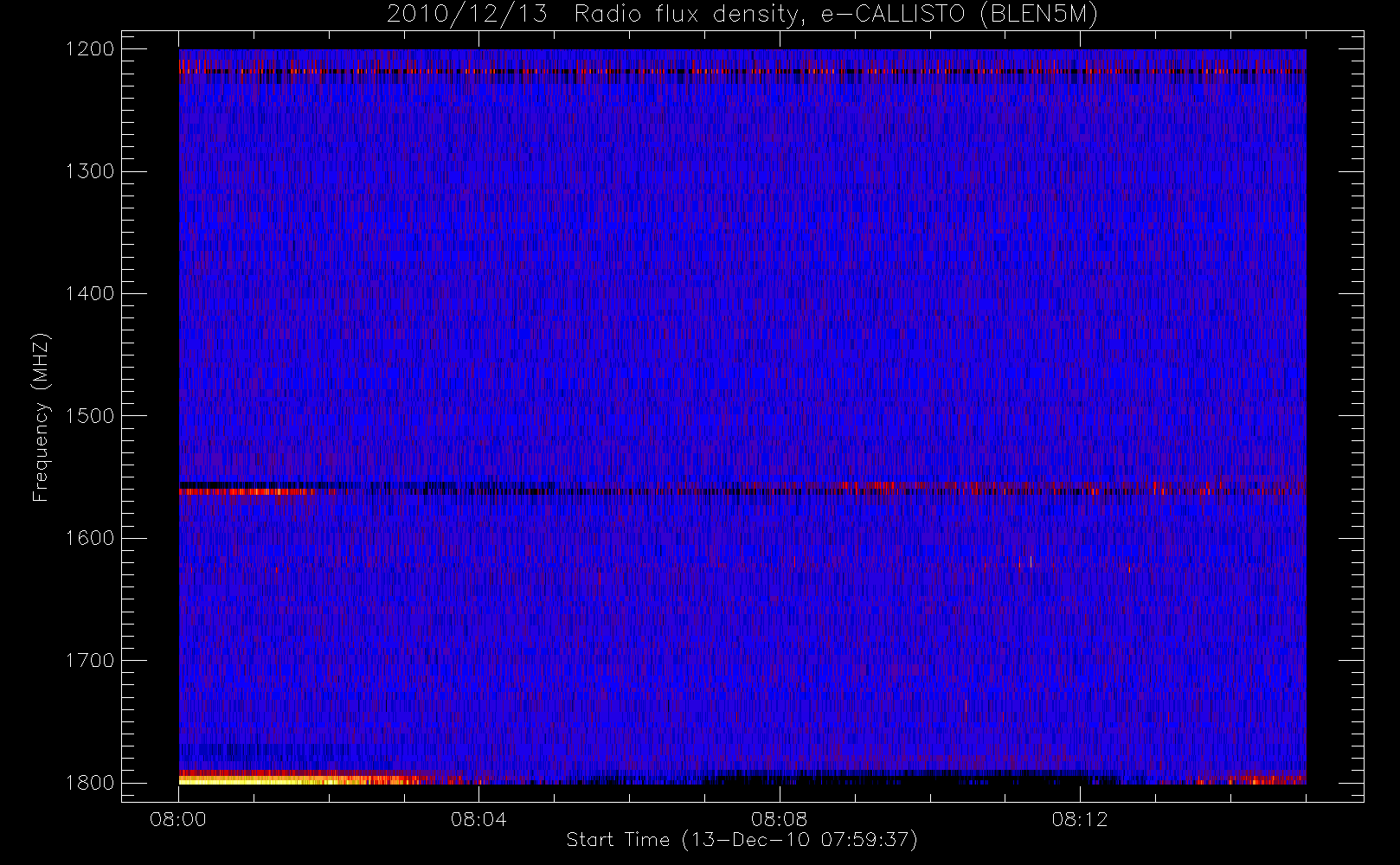Click the 1200 frequency tick label
Screen dimensions: 1400x865
click(x=90, y=49)
